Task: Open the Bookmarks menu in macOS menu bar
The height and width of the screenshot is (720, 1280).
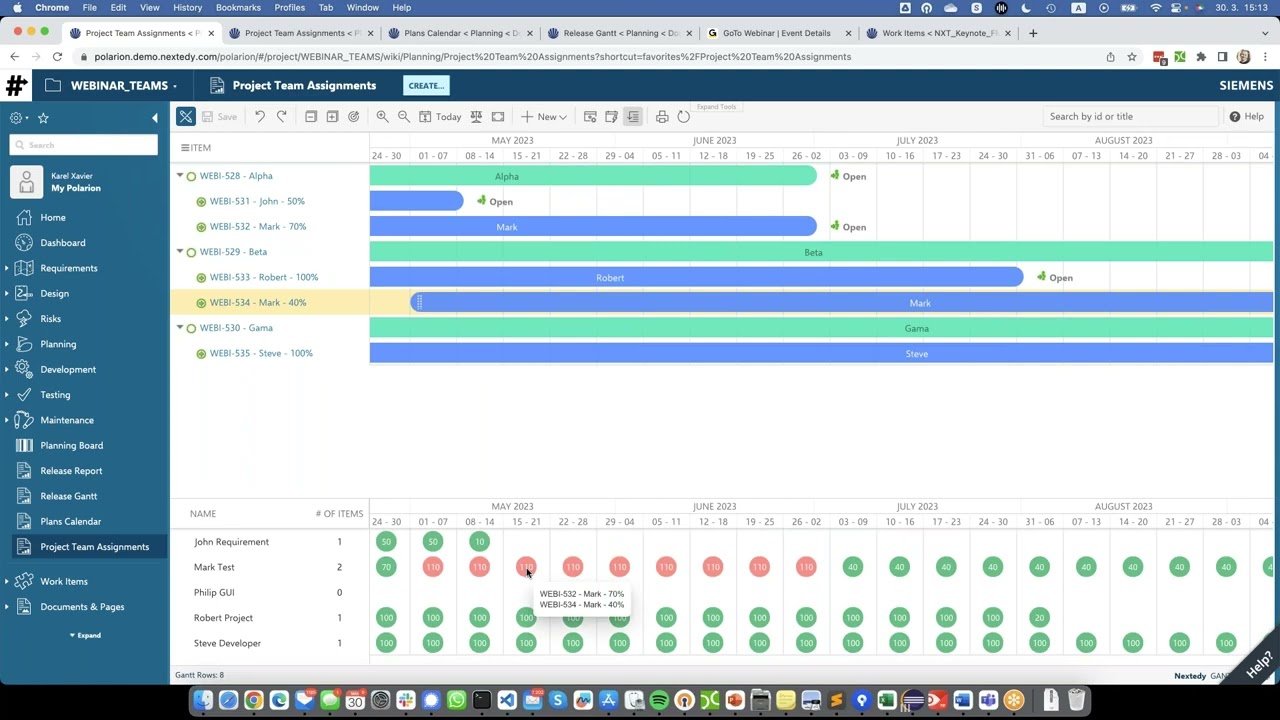Action: [238, 7]
